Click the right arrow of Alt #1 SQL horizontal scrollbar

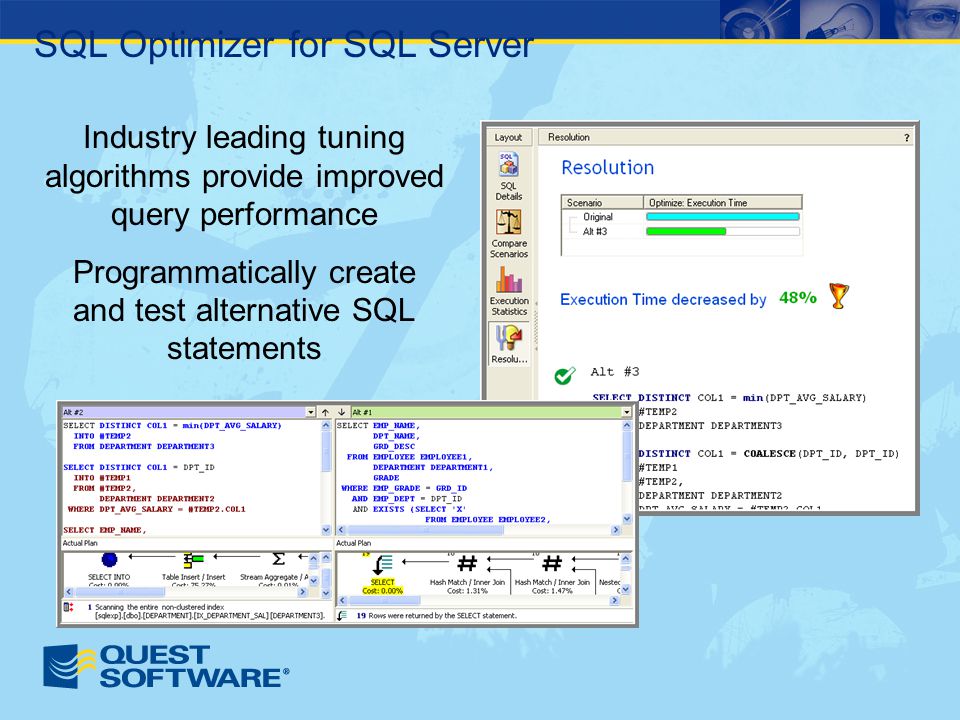(616, 530)
